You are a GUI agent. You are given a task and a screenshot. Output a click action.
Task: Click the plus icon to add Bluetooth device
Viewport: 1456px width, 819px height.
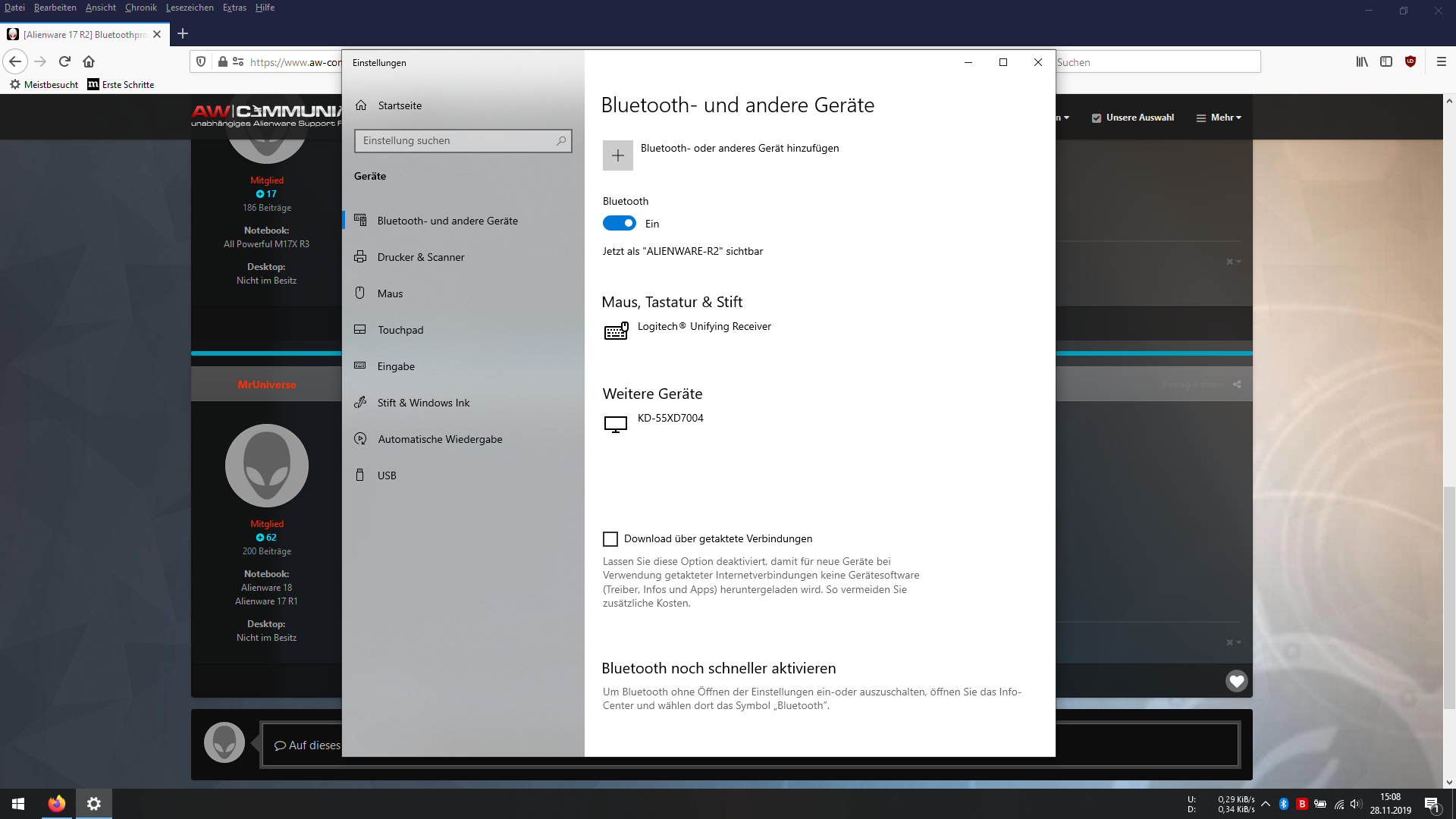(617, 155)
